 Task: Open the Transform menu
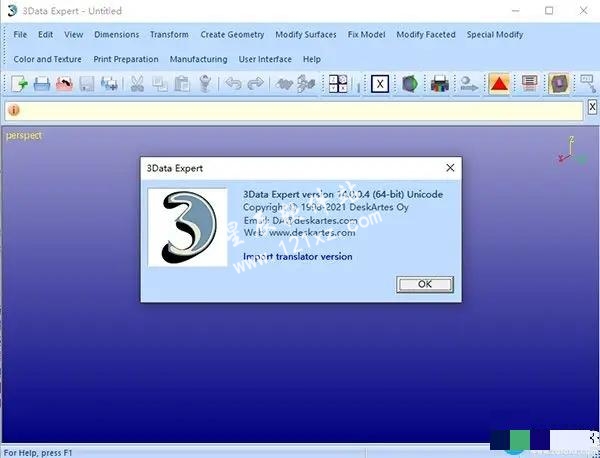(x=169, y=34)
